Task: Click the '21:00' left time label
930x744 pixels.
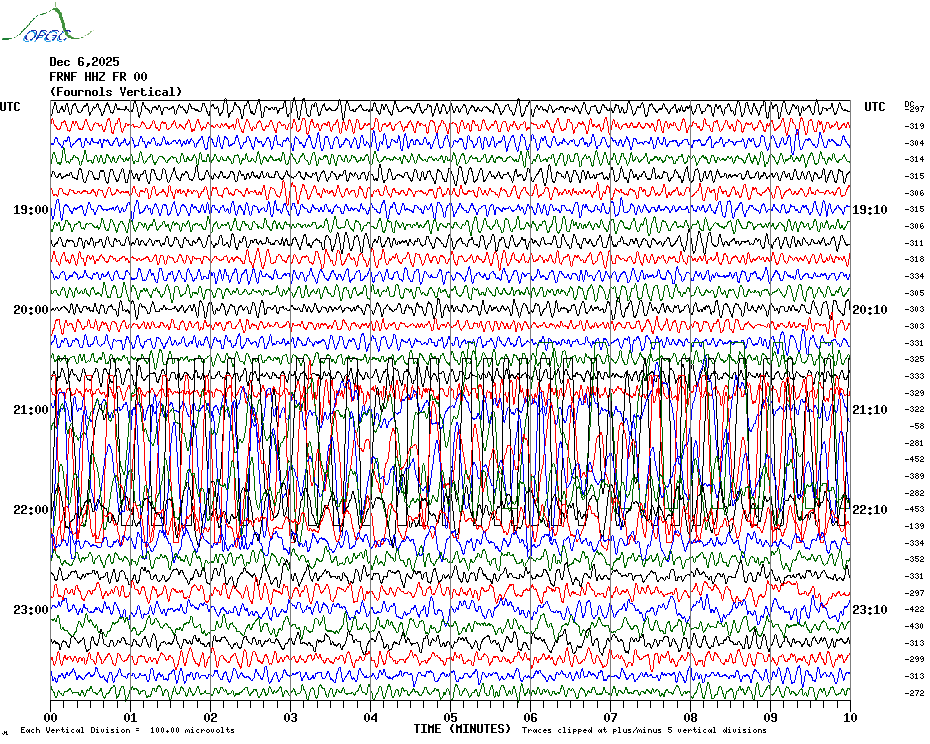Action: 31,410
